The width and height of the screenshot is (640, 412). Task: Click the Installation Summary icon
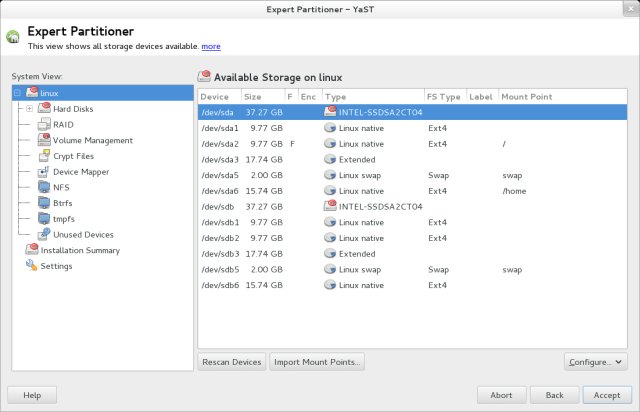coord(32,249)
